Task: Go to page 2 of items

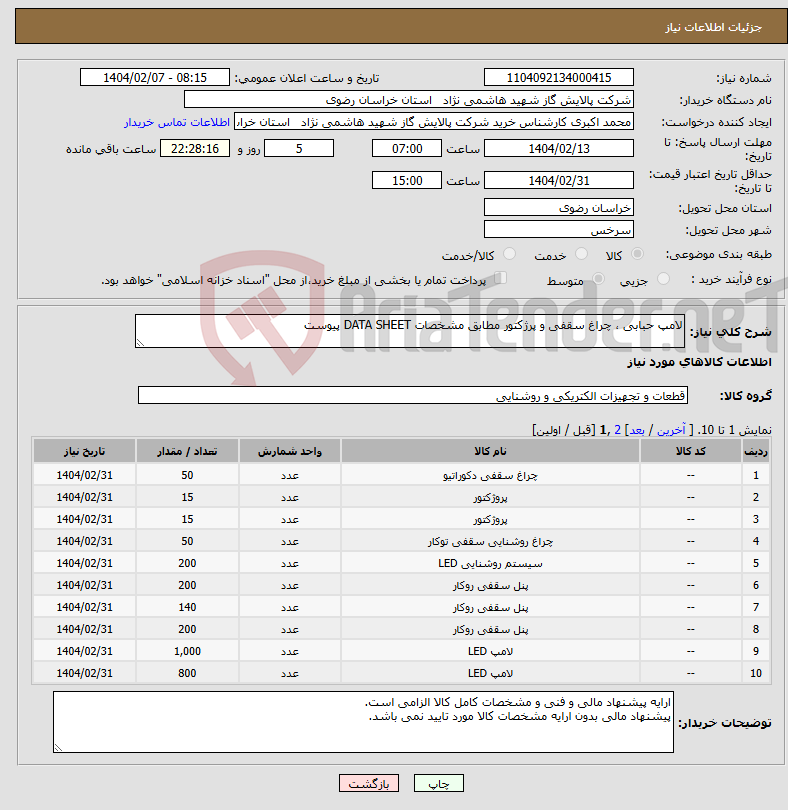Action: pyautogui.click(x=617, y=430)
